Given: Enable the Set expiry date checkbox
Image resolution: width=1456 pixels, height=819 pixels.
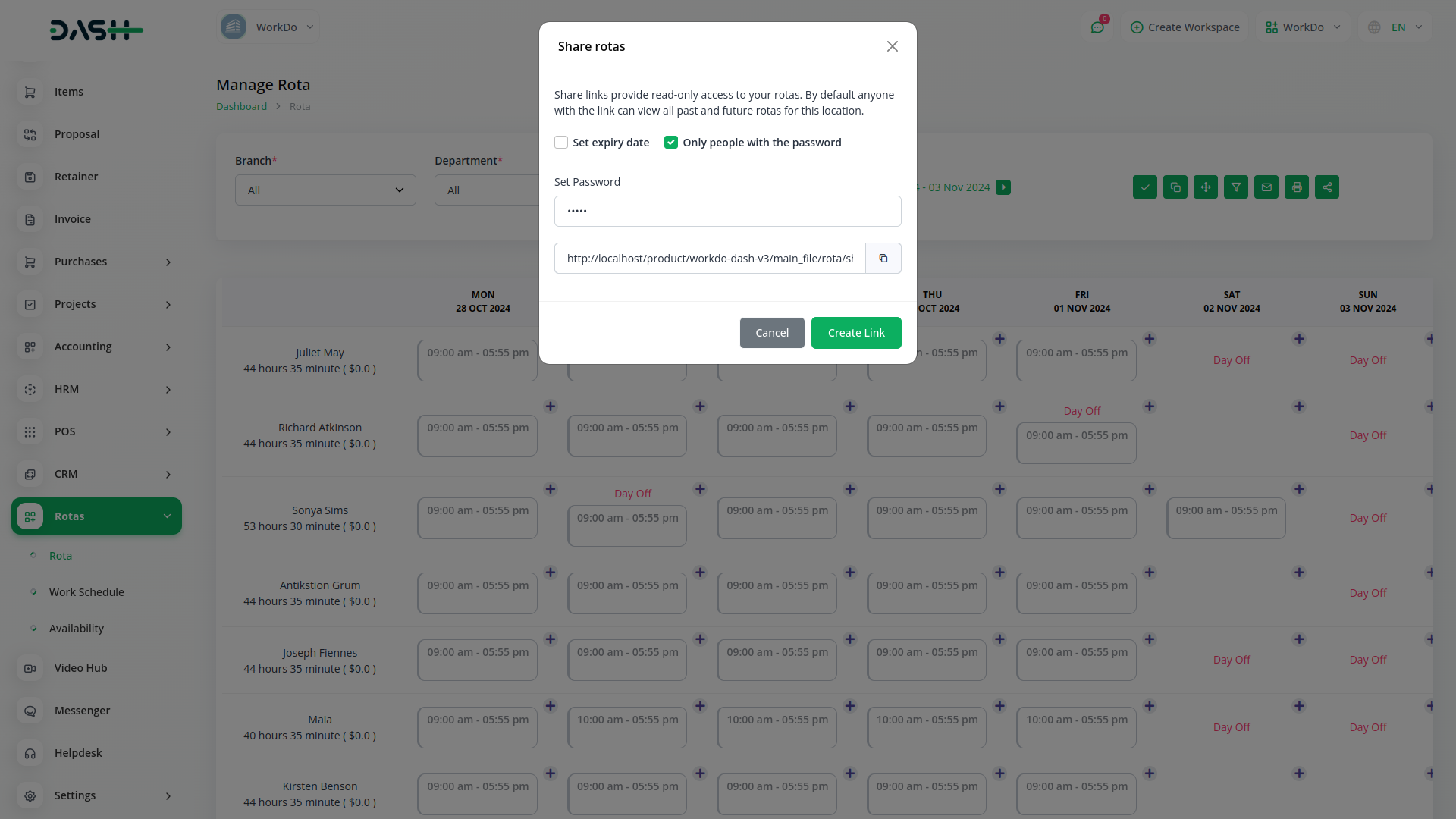Looking at the screenshot, I should [561, 143].
